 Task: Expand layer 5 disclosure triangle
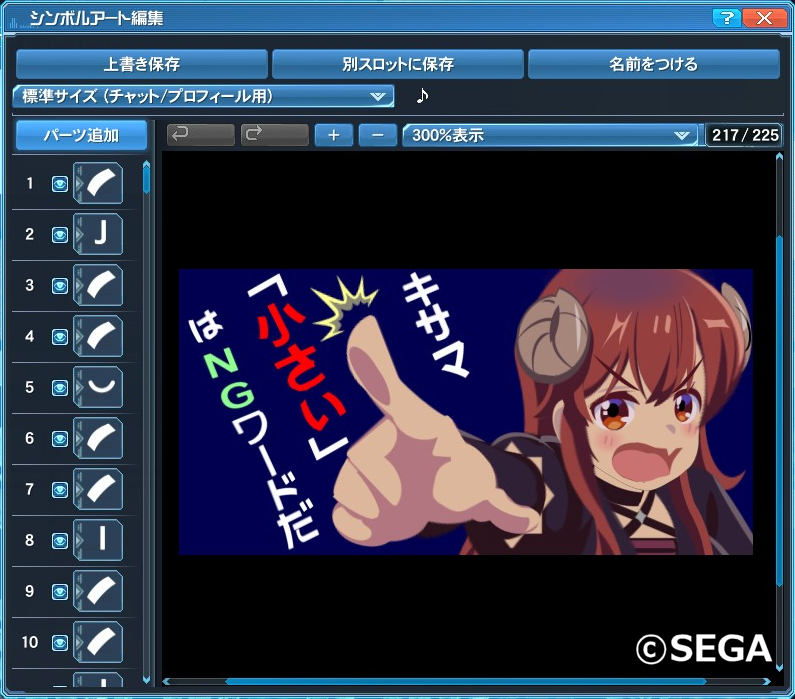77,387
